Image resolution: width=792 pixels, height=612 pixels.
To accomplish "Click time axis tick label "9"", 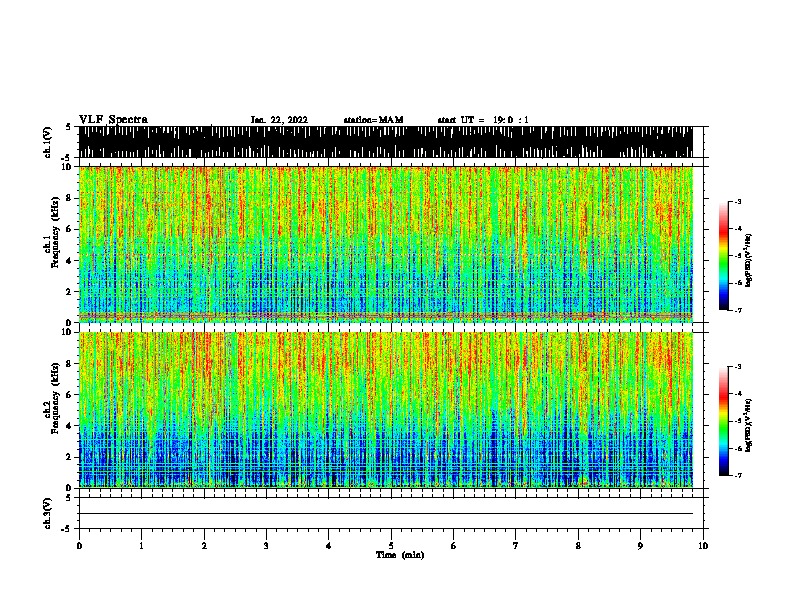I will tap(640, 546).
